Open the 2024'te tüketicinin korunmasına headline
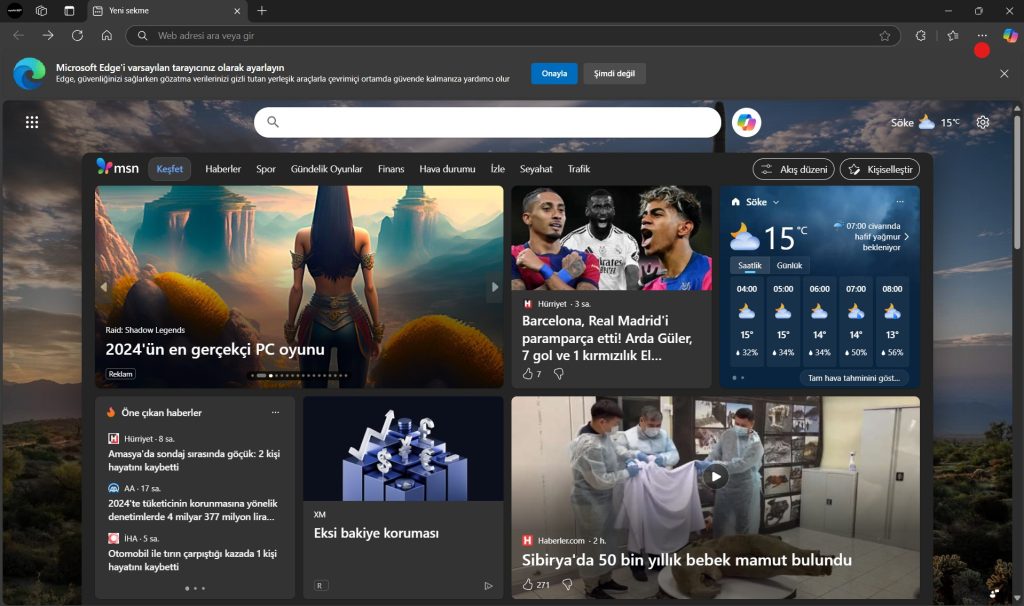Screen dimensions: 1024x606 (193, 510)
